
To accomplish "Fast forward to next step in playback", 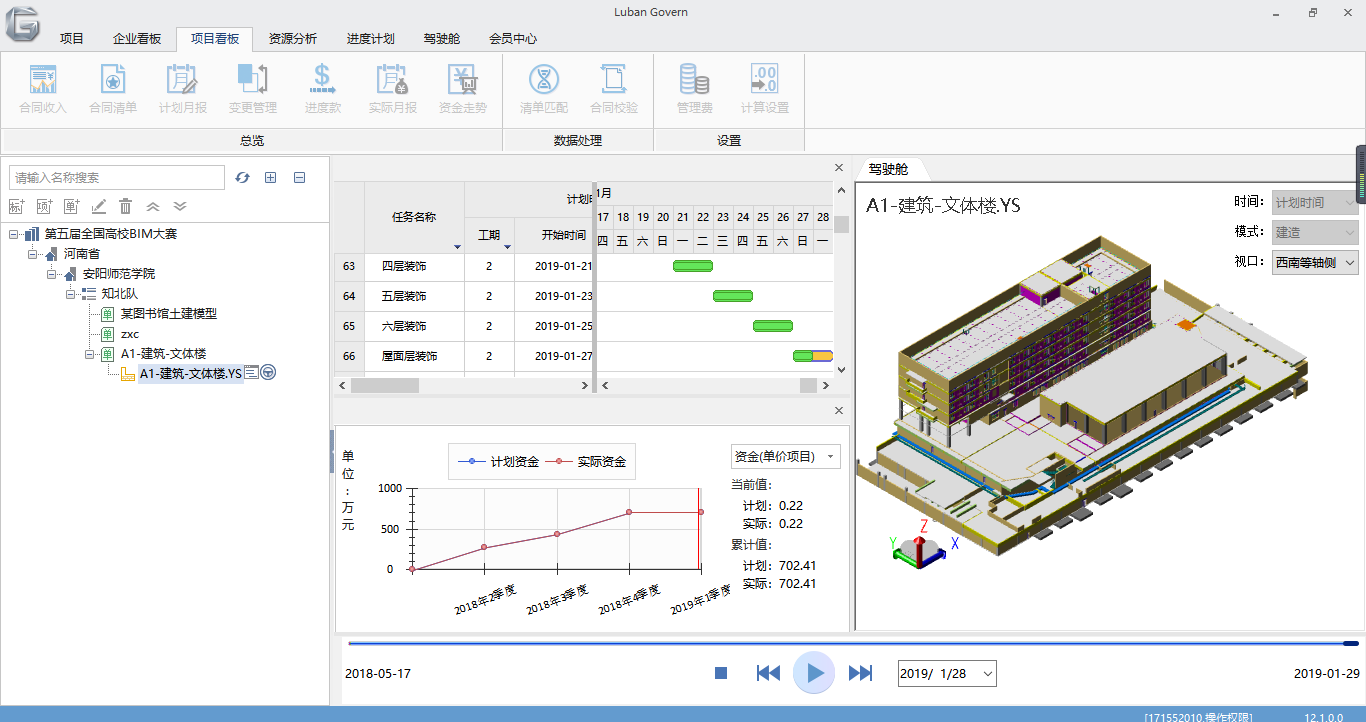I will (x=860, y=673).
